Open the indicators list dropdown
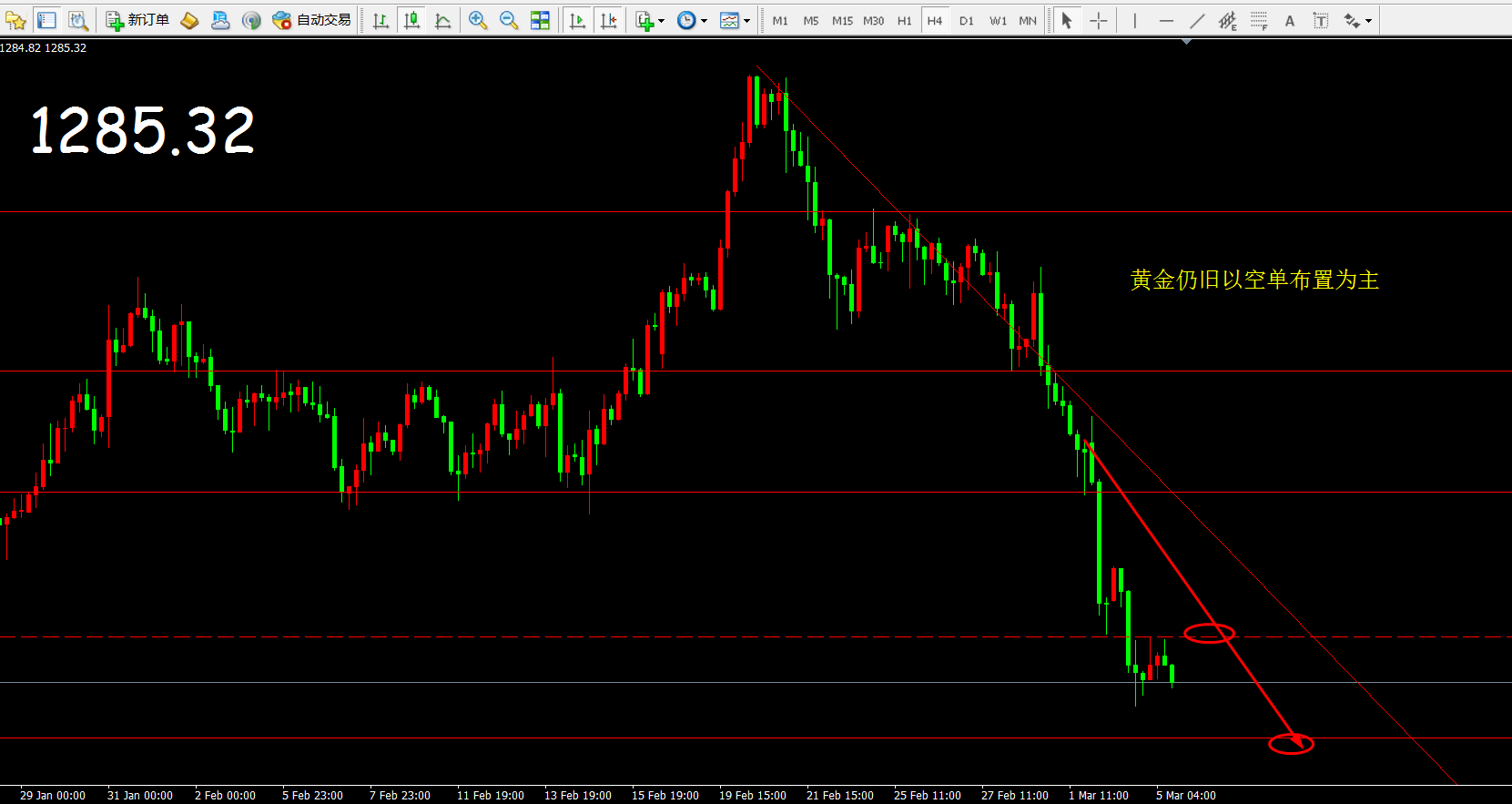Viewport: 1512px width, 804px height. click(x=650, y=20)
